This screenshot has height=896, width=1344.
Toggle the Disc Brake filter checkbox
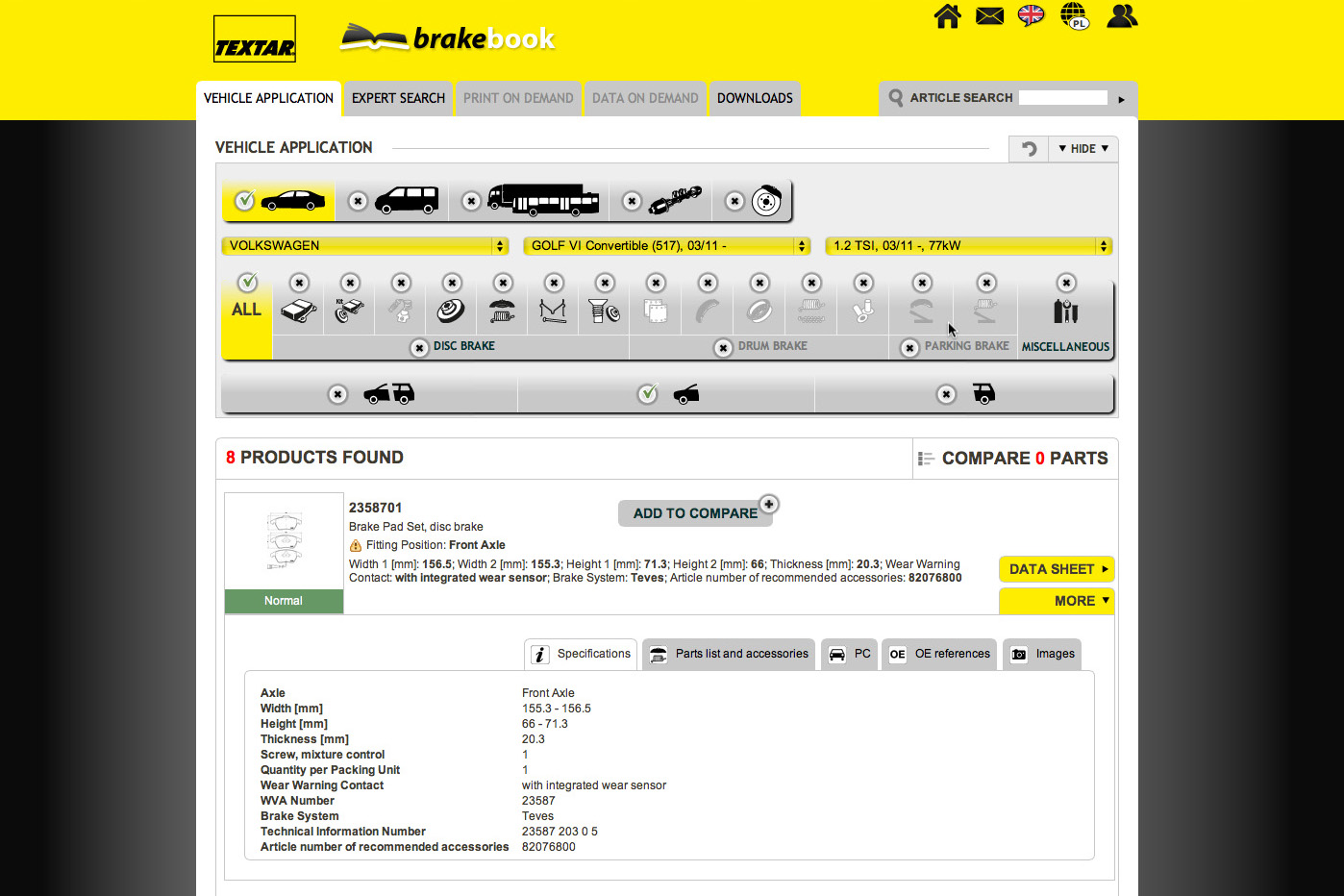(419, 348)
